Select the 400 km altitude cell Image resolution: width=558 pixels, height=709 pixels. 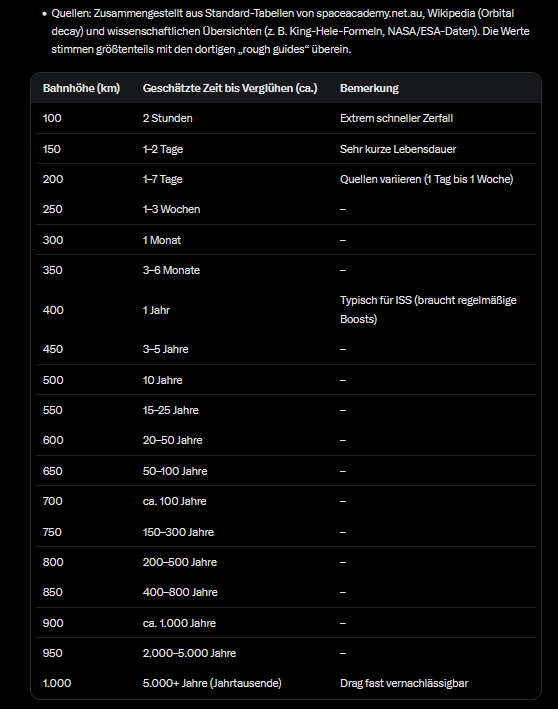[53, 310]
